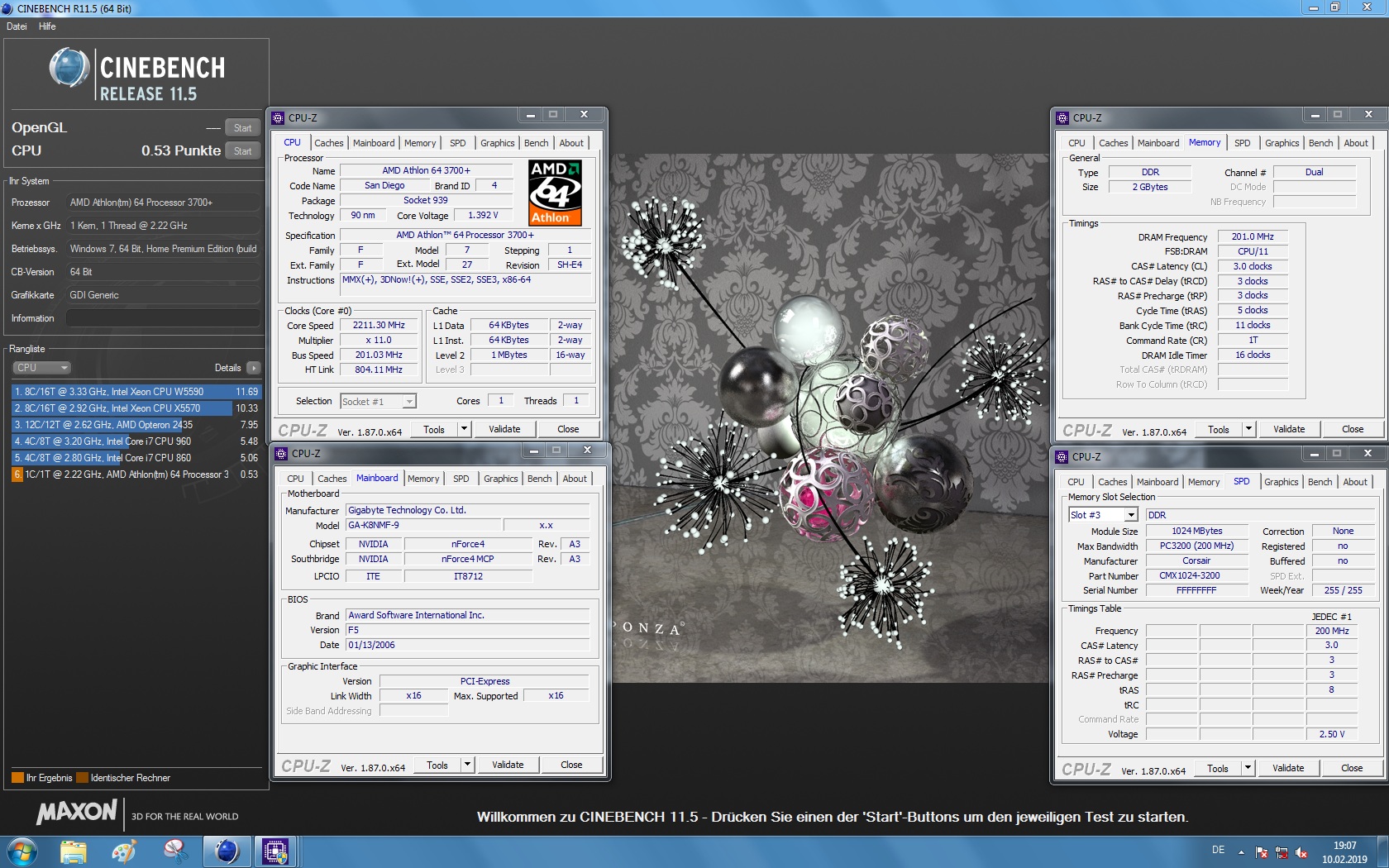
Task: Click the muted volume tray icon
Action: point(1301,852)
